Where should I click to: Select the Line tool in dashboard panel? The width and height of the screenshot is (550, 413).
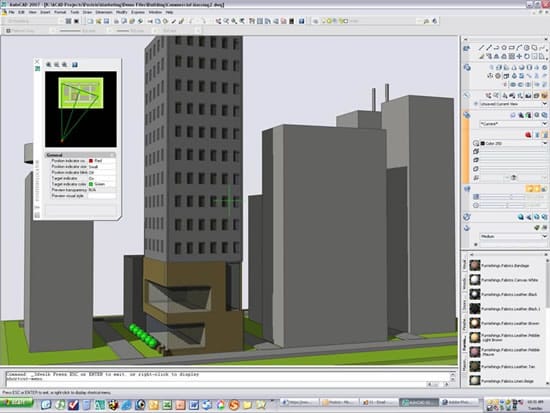click(x=481, y=48)
